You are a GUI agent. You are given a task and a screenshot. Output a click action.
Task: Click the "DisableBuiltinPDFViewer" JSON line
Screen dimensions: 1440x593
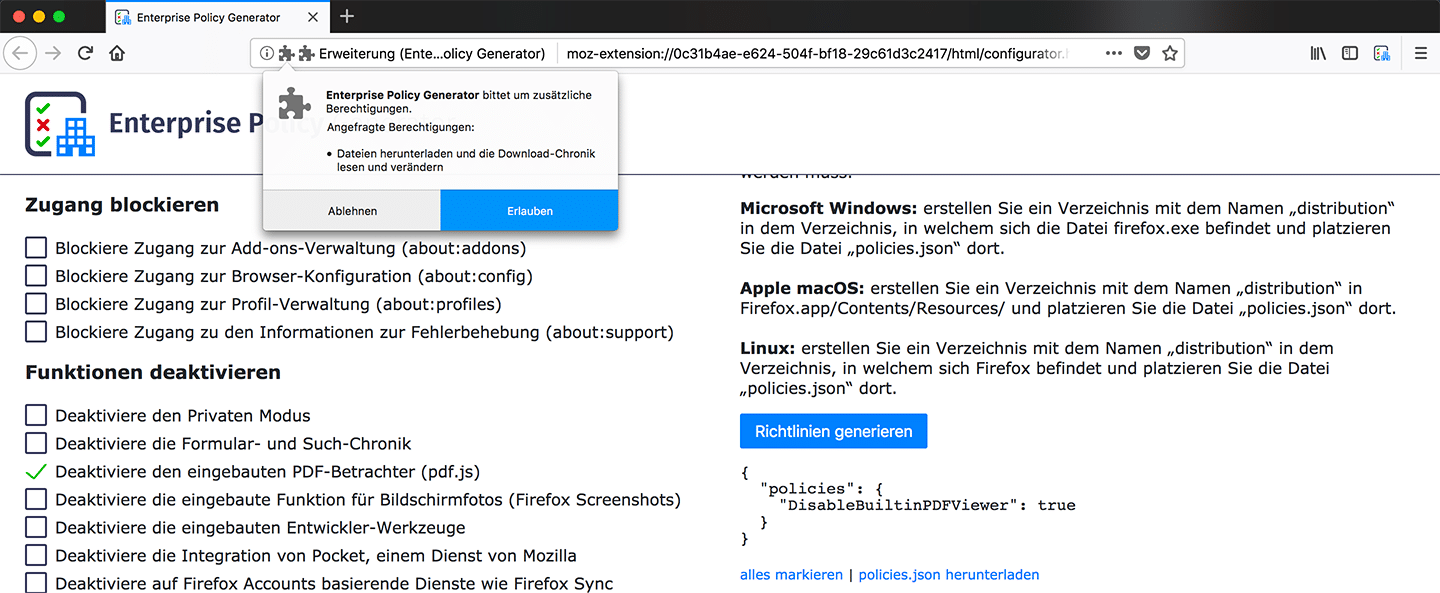[x=926, y=505]
